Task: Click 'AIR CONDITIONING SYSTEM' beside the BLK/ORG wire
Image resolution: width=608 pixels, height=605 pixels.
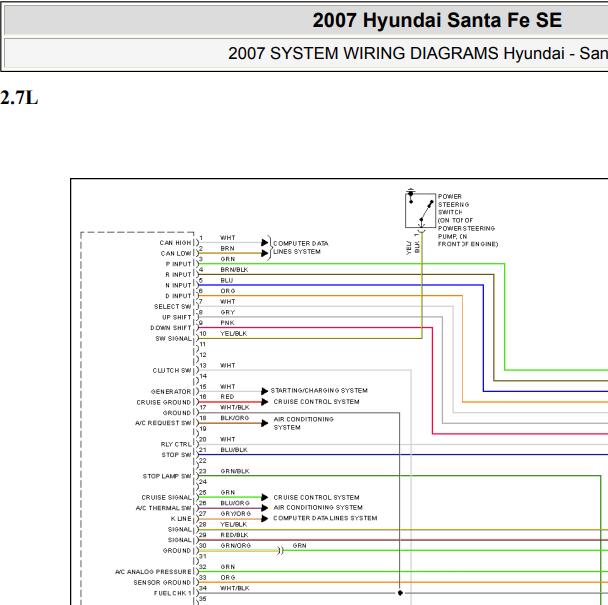Action: 304,424
